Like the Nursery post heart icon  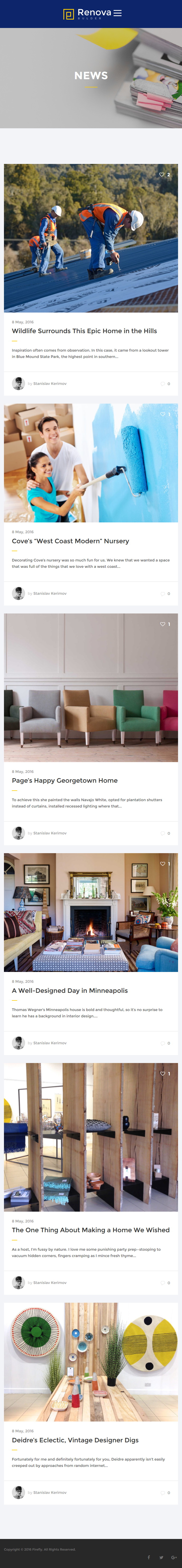[162, 414]
